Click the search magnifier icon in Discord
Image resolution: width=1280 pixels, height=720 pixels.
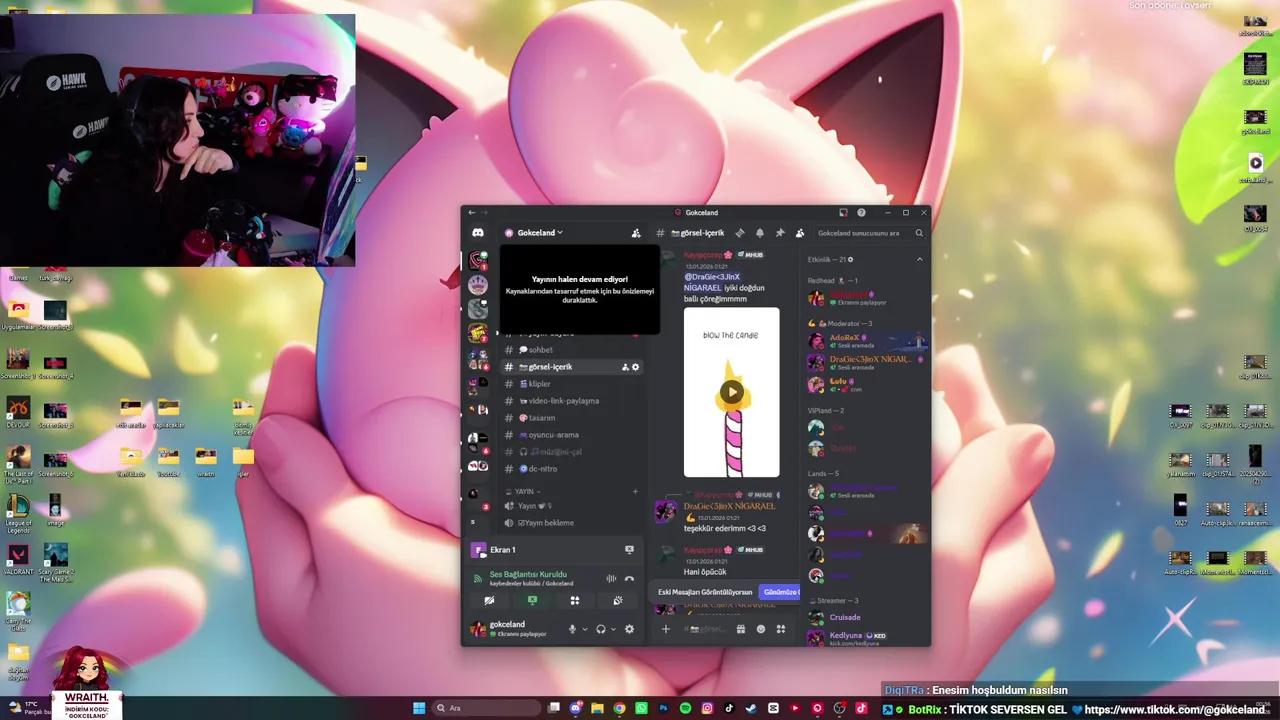click(x=919, y=233)
